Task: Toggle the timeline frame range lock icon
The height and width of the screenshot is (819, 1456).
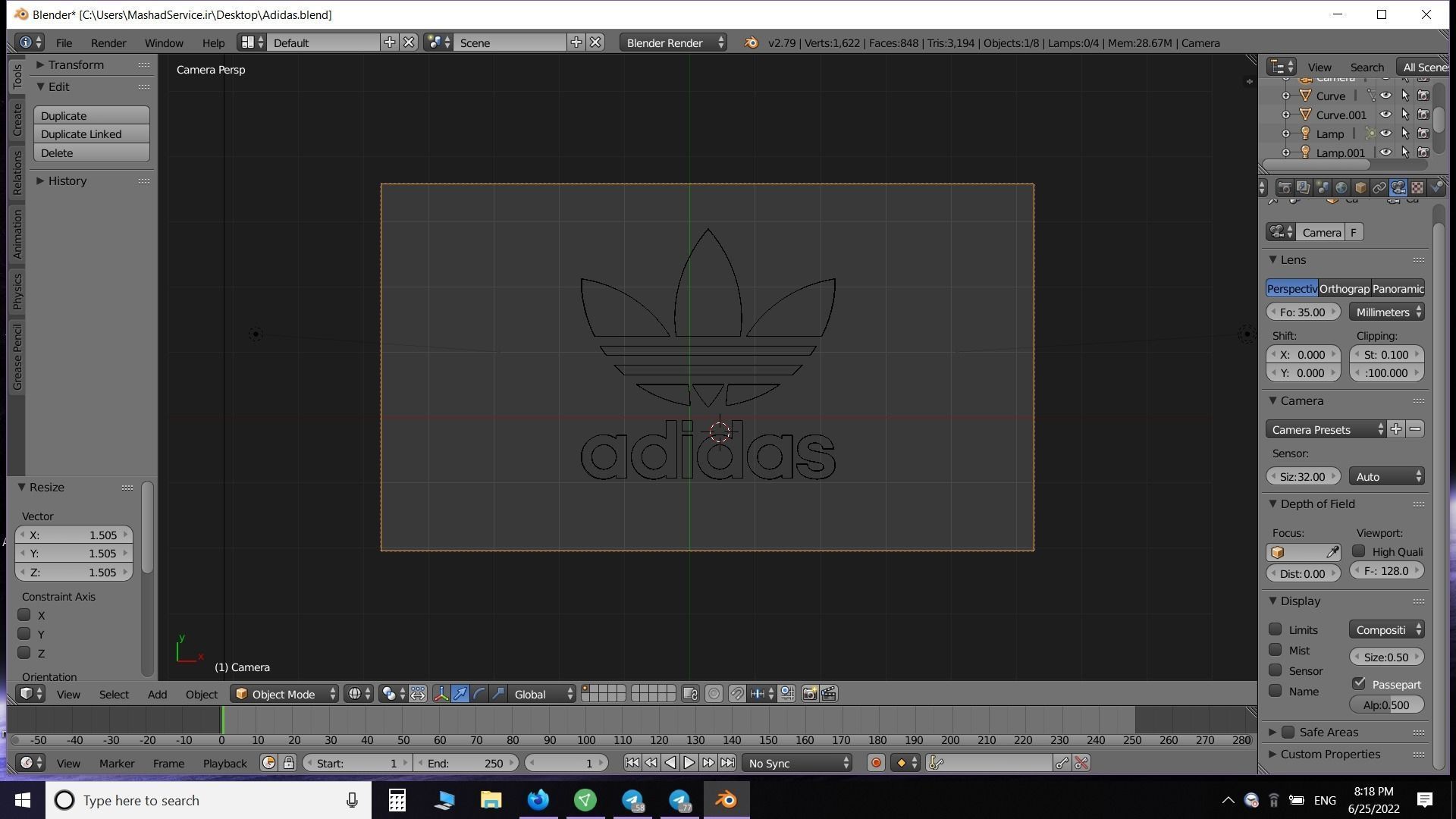Action: pyautogui.click(x=289, y=763)
